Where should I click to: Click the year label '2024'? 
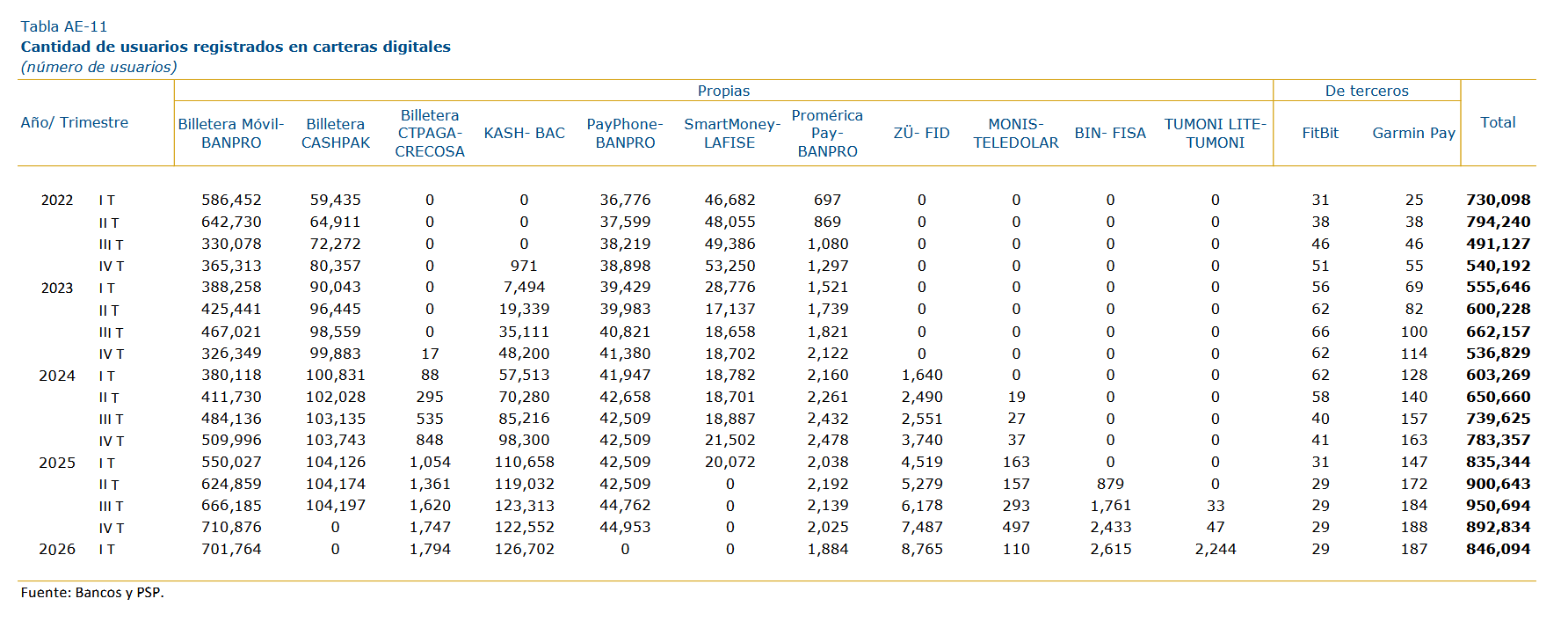57,376
